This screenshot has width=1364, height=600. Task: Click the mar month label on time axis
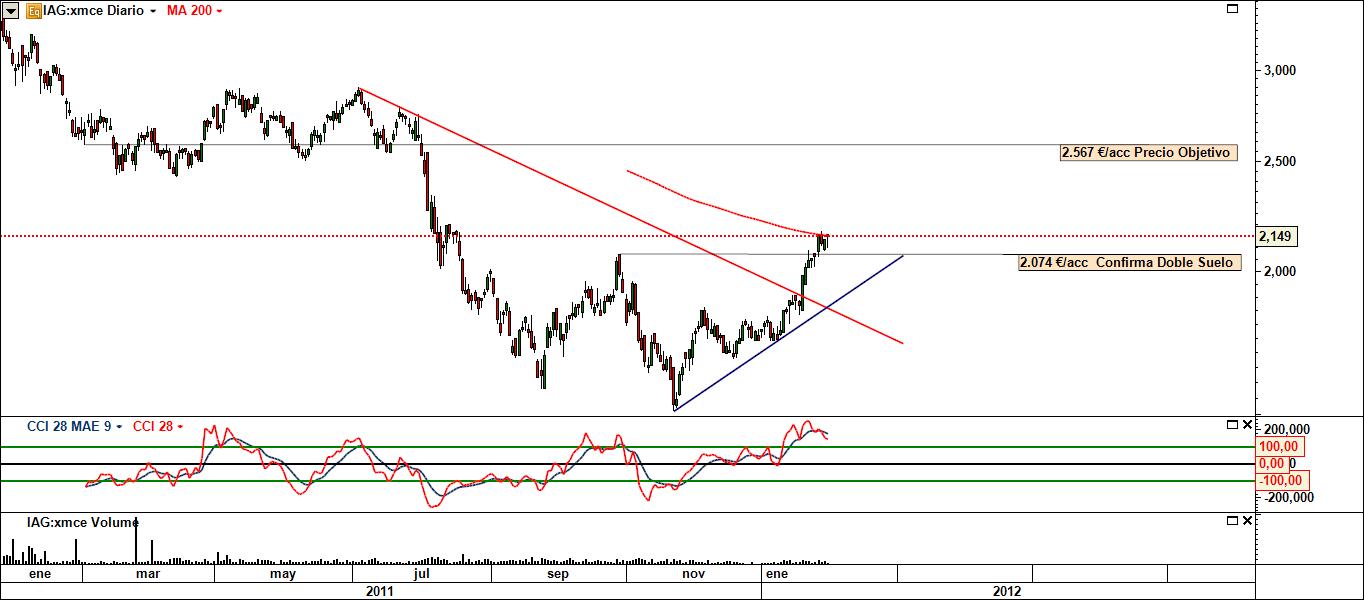(x=148, y=574)
